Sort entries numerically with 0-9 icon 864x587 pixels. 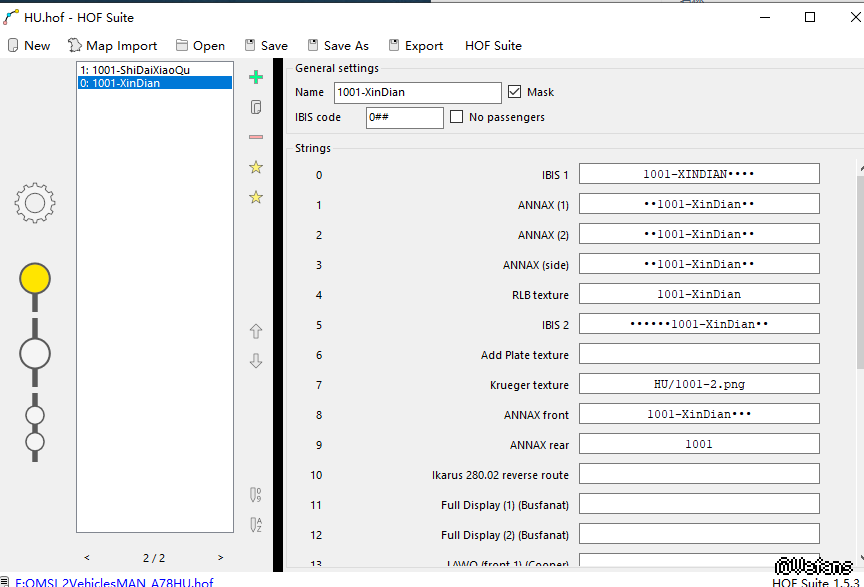pyautogui.click(x=256, y=494)
